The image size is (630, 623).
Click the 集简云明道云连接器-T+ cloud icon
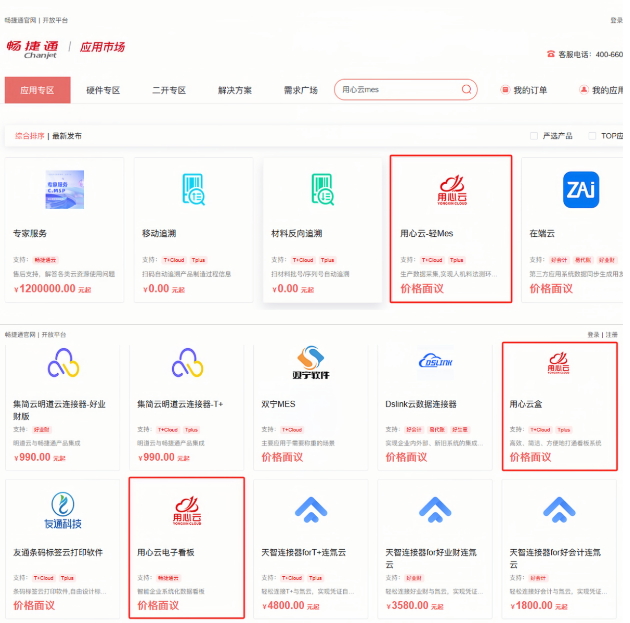point(188,363)
